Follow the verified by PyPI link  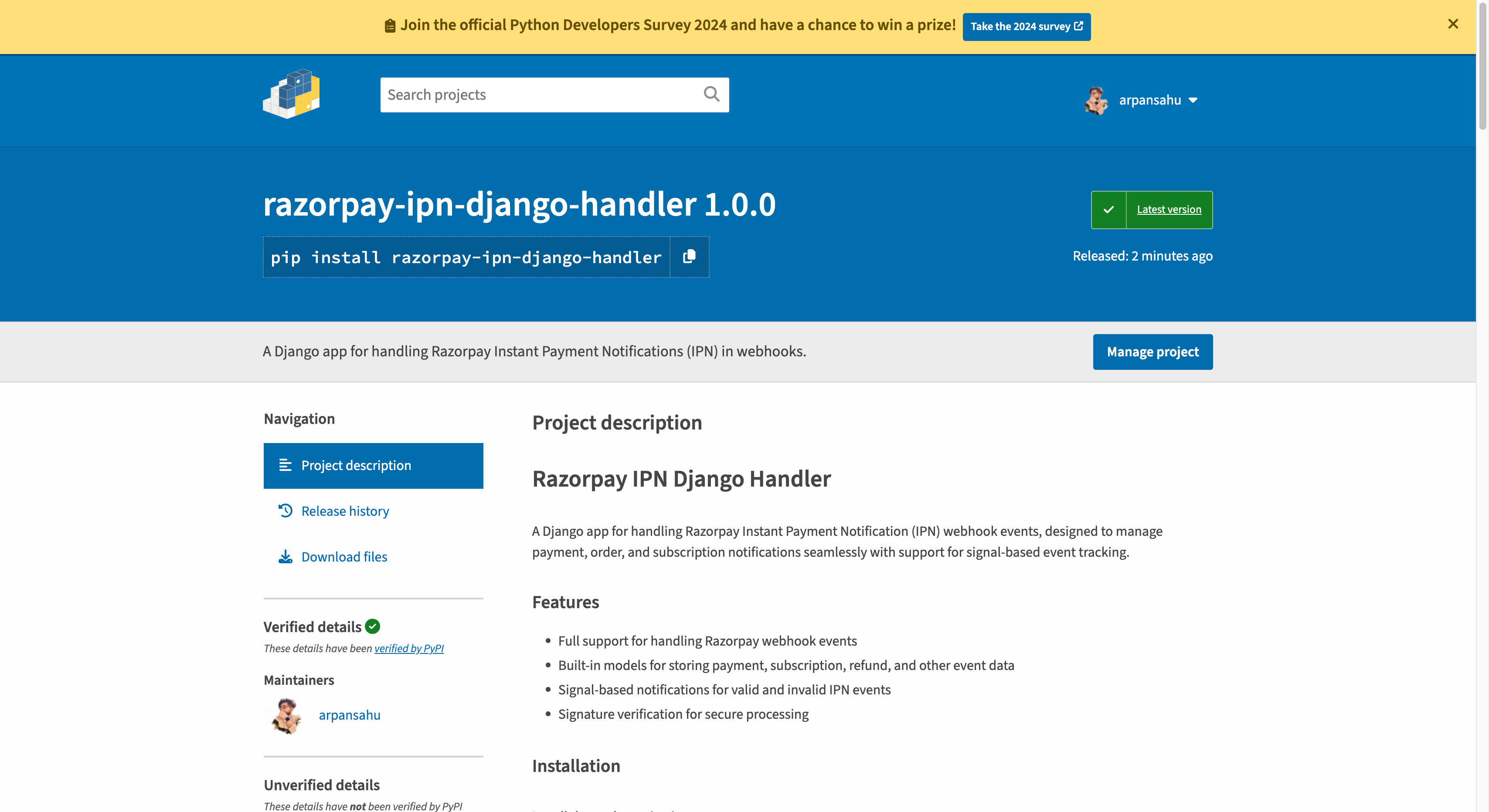click(409, 648)
